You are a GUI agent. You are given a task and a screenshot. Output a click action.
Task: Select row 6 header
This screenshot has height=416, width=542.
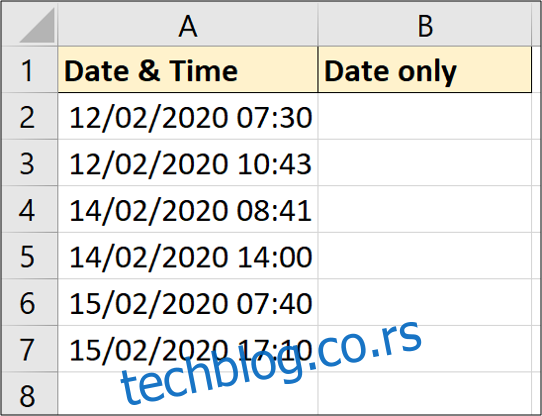[29, 302]
